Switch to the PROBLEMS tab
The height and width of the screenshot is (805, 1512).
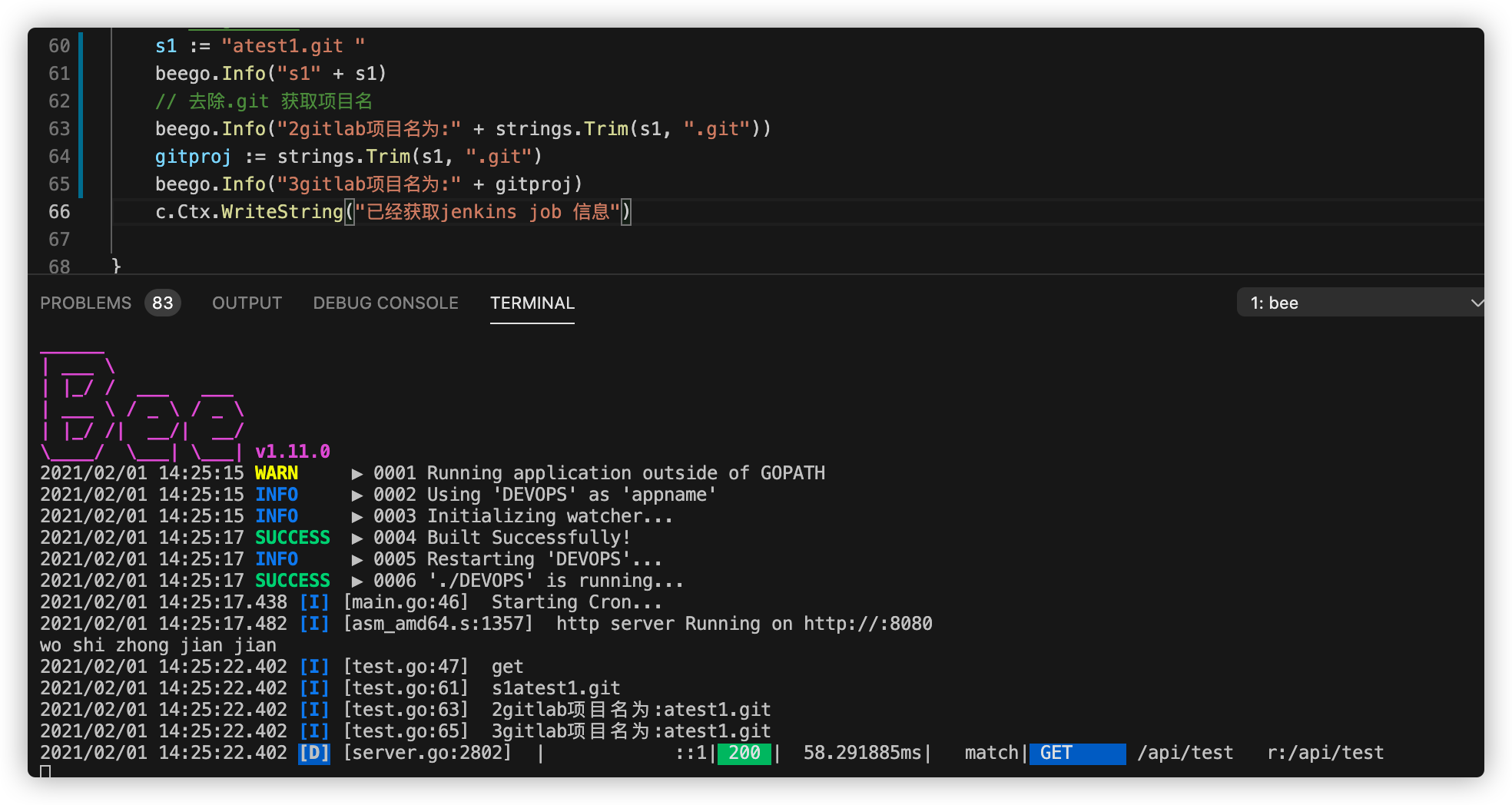pos(85,303)
